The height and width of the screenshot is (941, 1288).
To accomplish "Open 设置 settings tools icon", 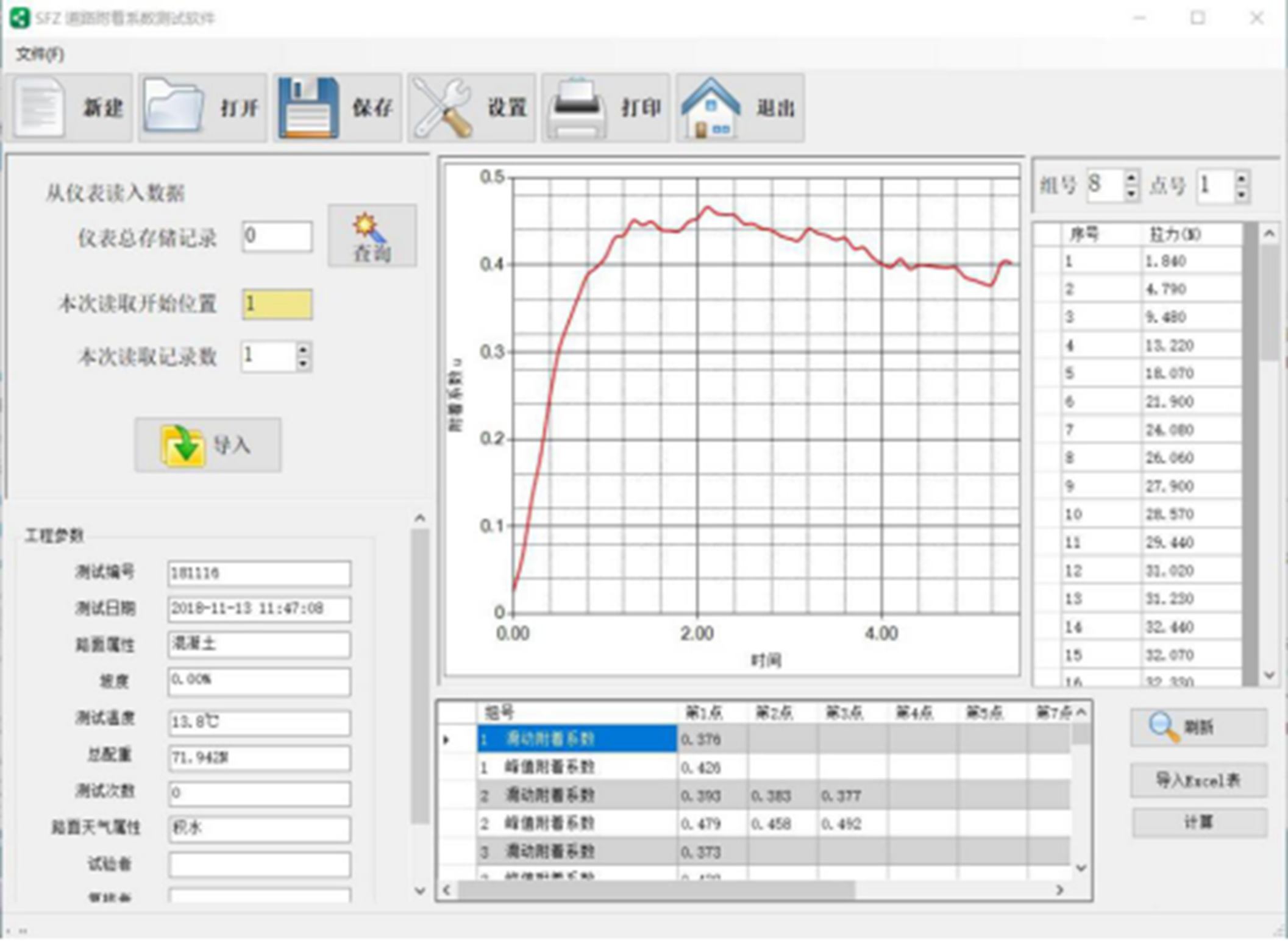I will [443, 108].
